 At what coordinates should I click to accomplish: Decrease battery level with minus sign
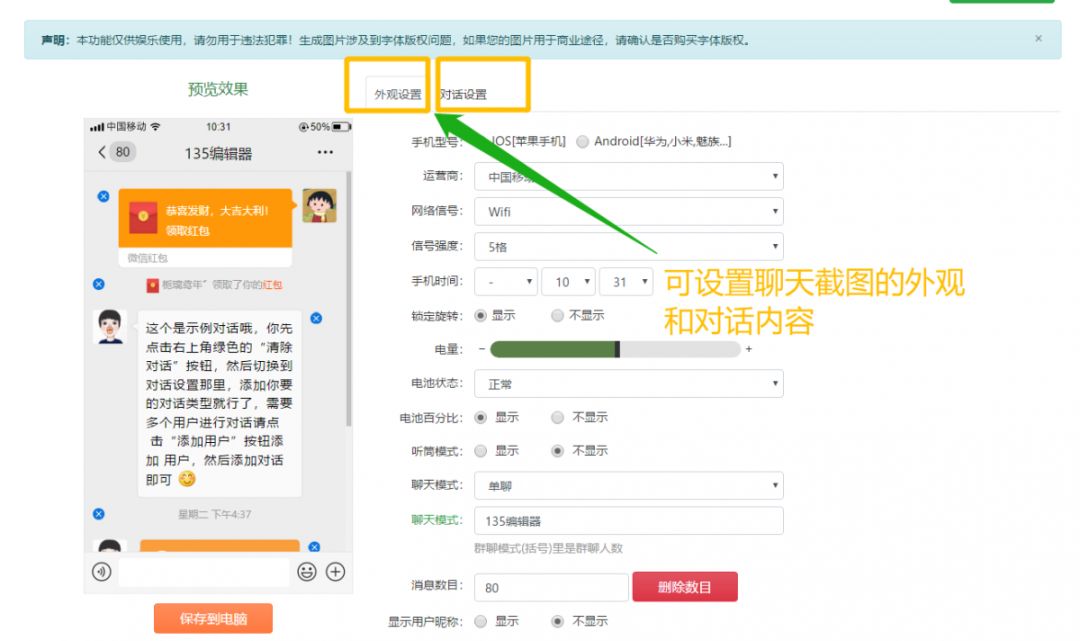[x=481, y=349]
